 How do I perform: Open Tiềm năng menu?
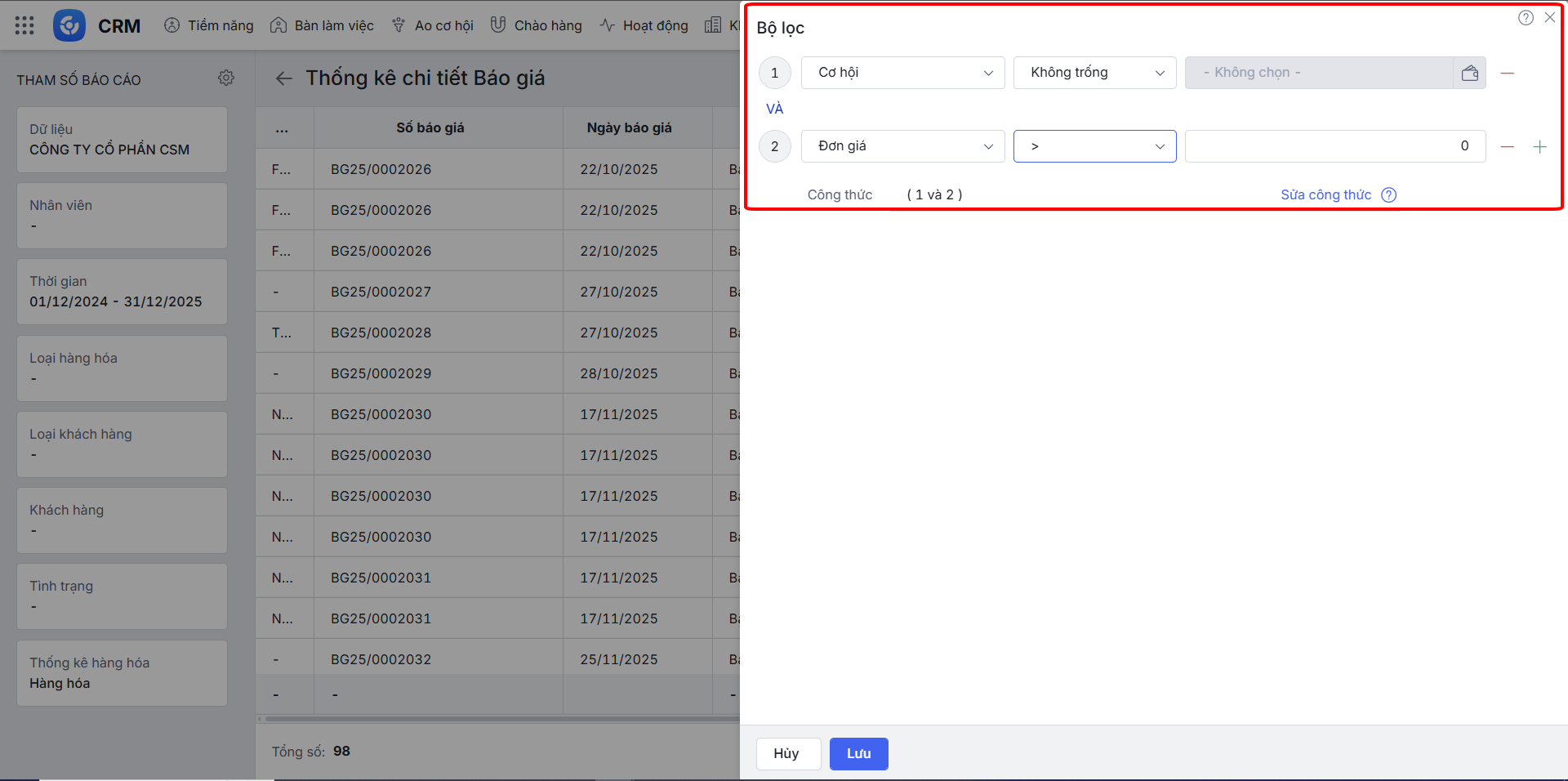[209, 25]
